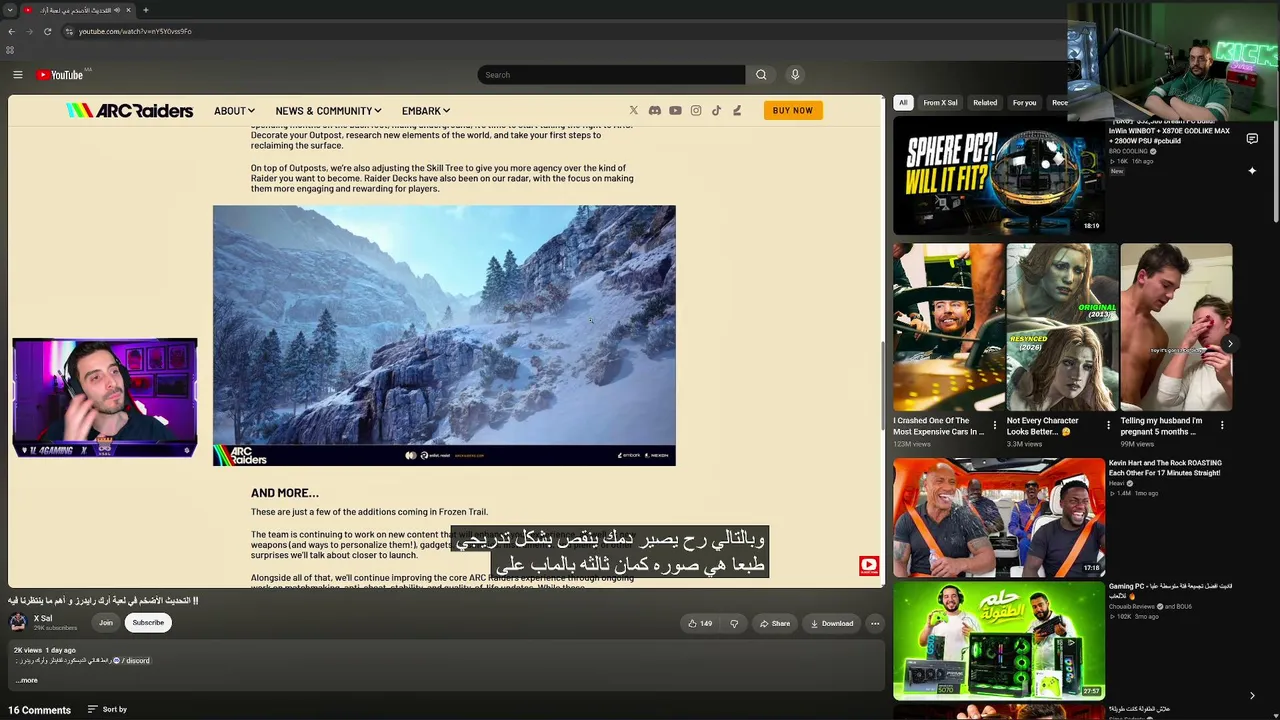Show next Shorts with the right arrow
The width and height of the screenshot is (1280, 720).
(1230, 344)
